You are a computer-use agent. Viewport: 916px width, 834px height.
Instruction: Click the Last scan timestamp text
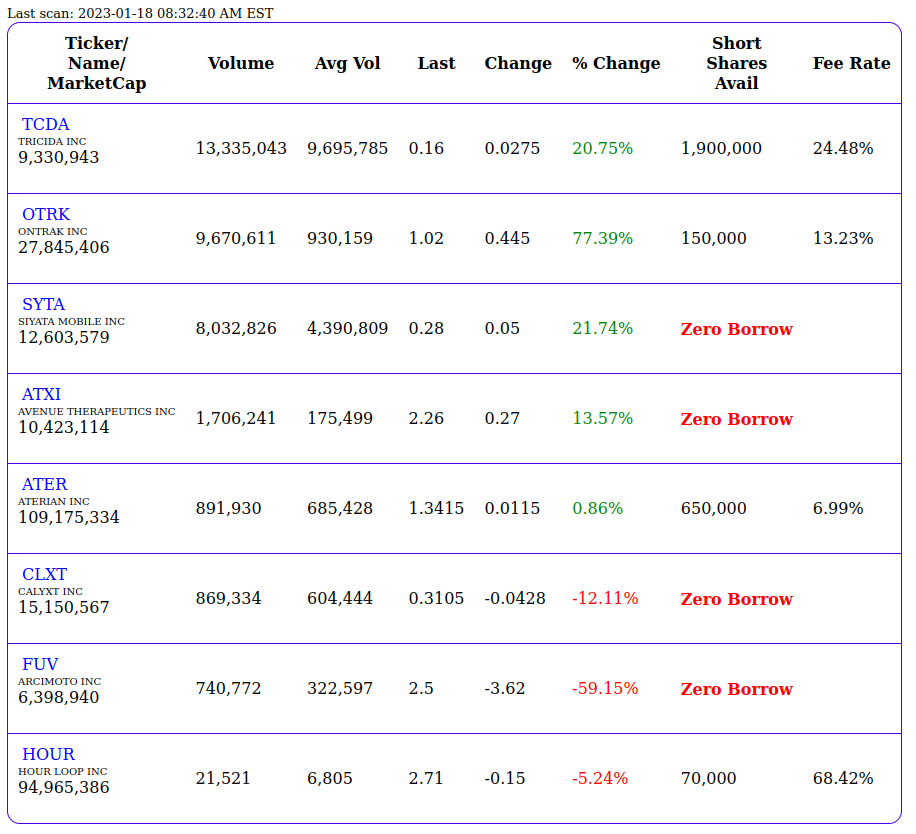coord(140,13)
